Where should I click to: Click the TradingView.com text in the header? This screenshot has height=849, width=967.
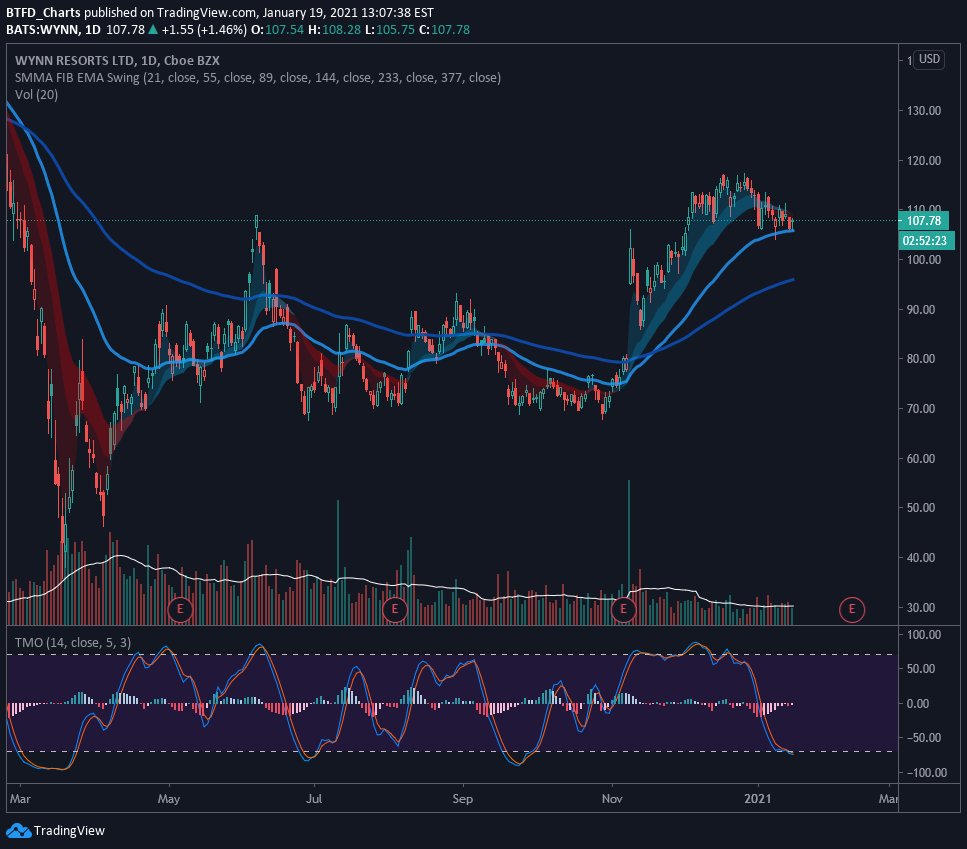206,12
